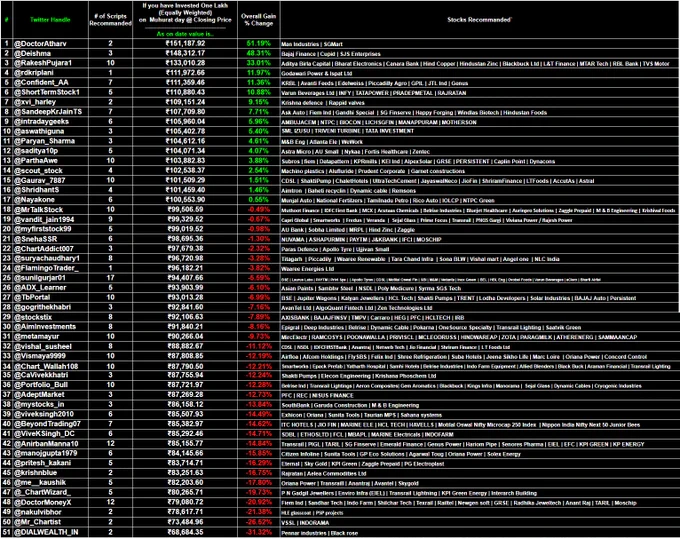680x539 pixels.
Task: Select the @FlamingoTrader_ handle
Action: click(46, 268)
